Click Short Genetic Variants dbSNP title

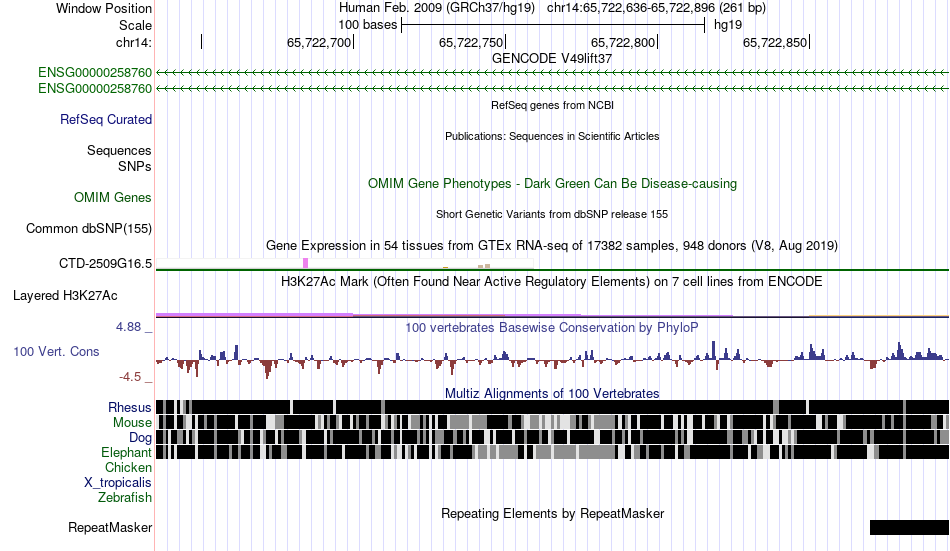point(552,215)
